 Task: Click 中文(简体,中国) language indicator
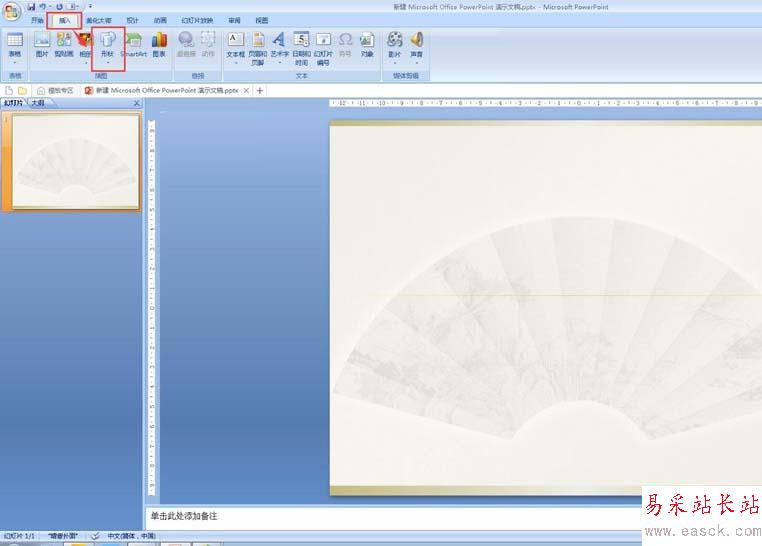click(x=131, y=536)
